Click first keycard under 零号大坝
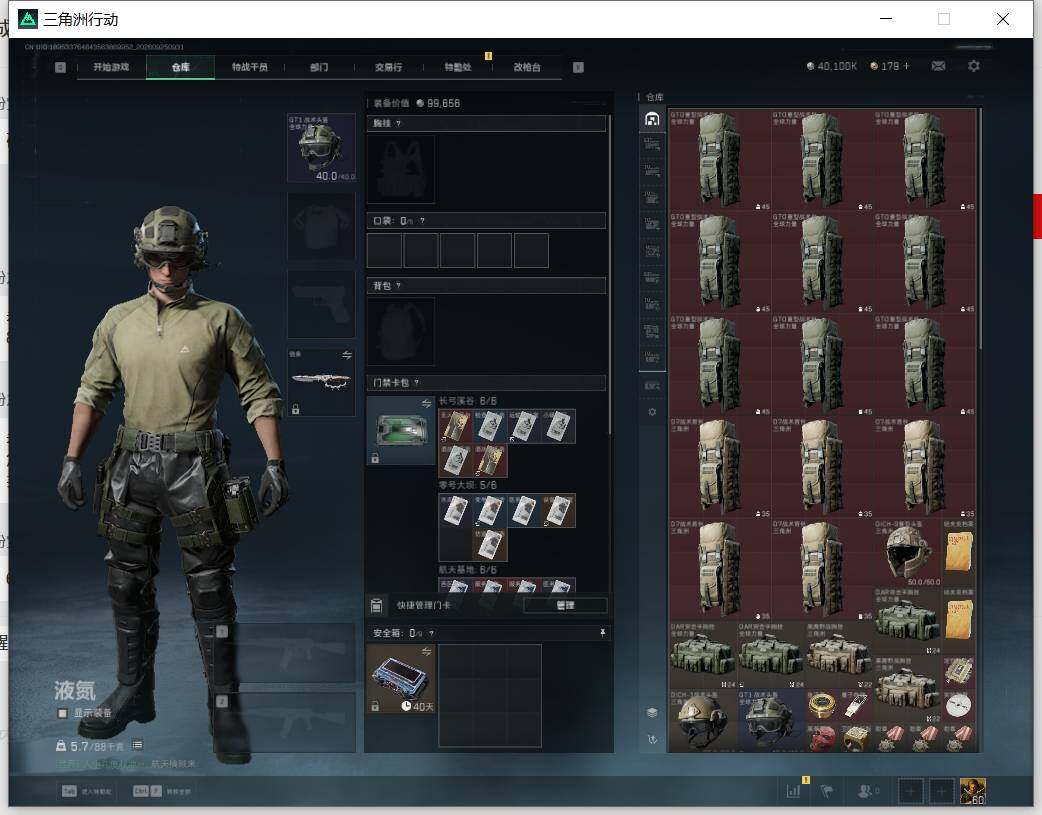The image size is (1042, 815). pos(456,511)
